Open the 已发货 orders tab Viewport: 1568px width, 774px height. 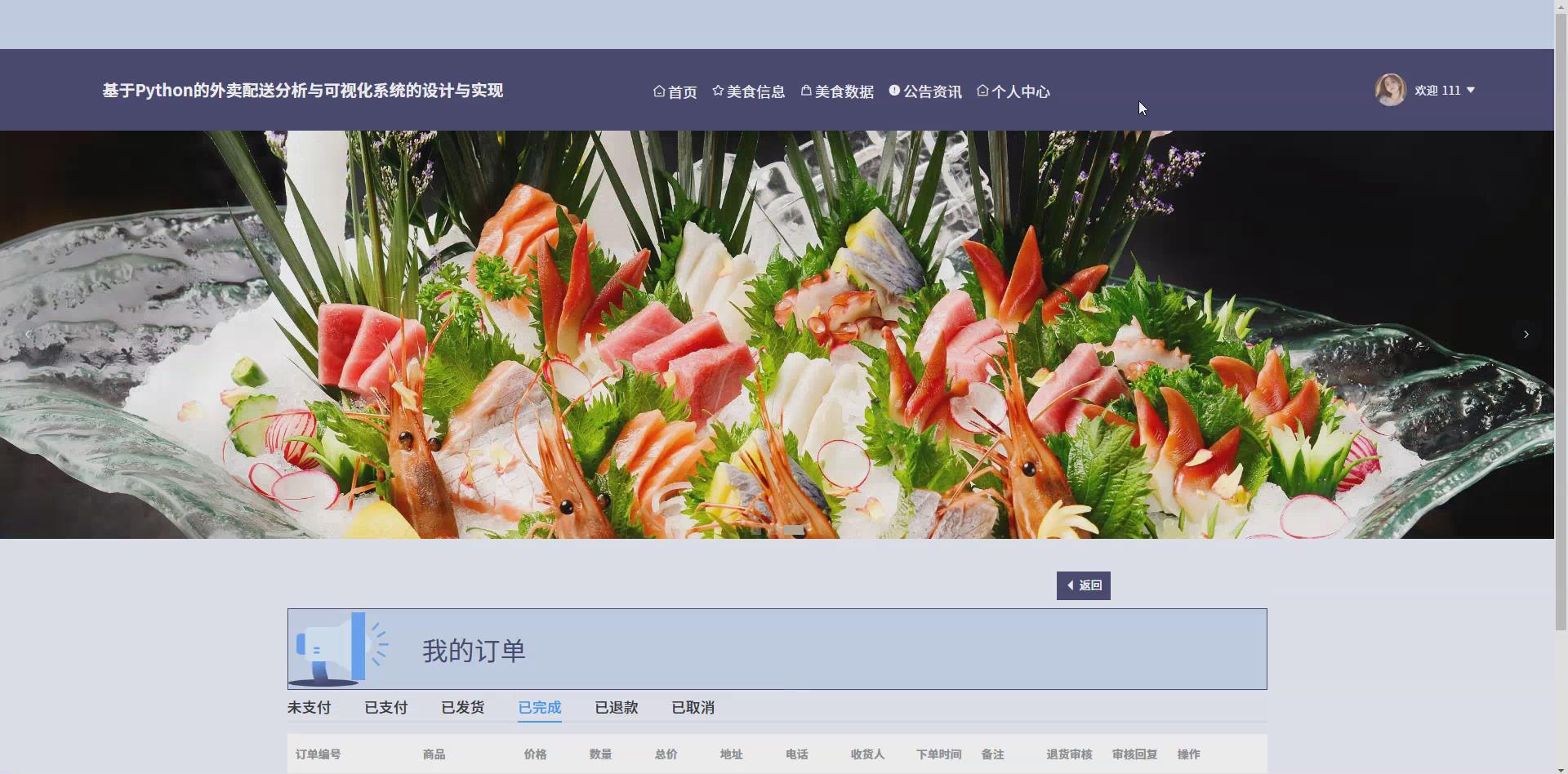pos(461,708)
